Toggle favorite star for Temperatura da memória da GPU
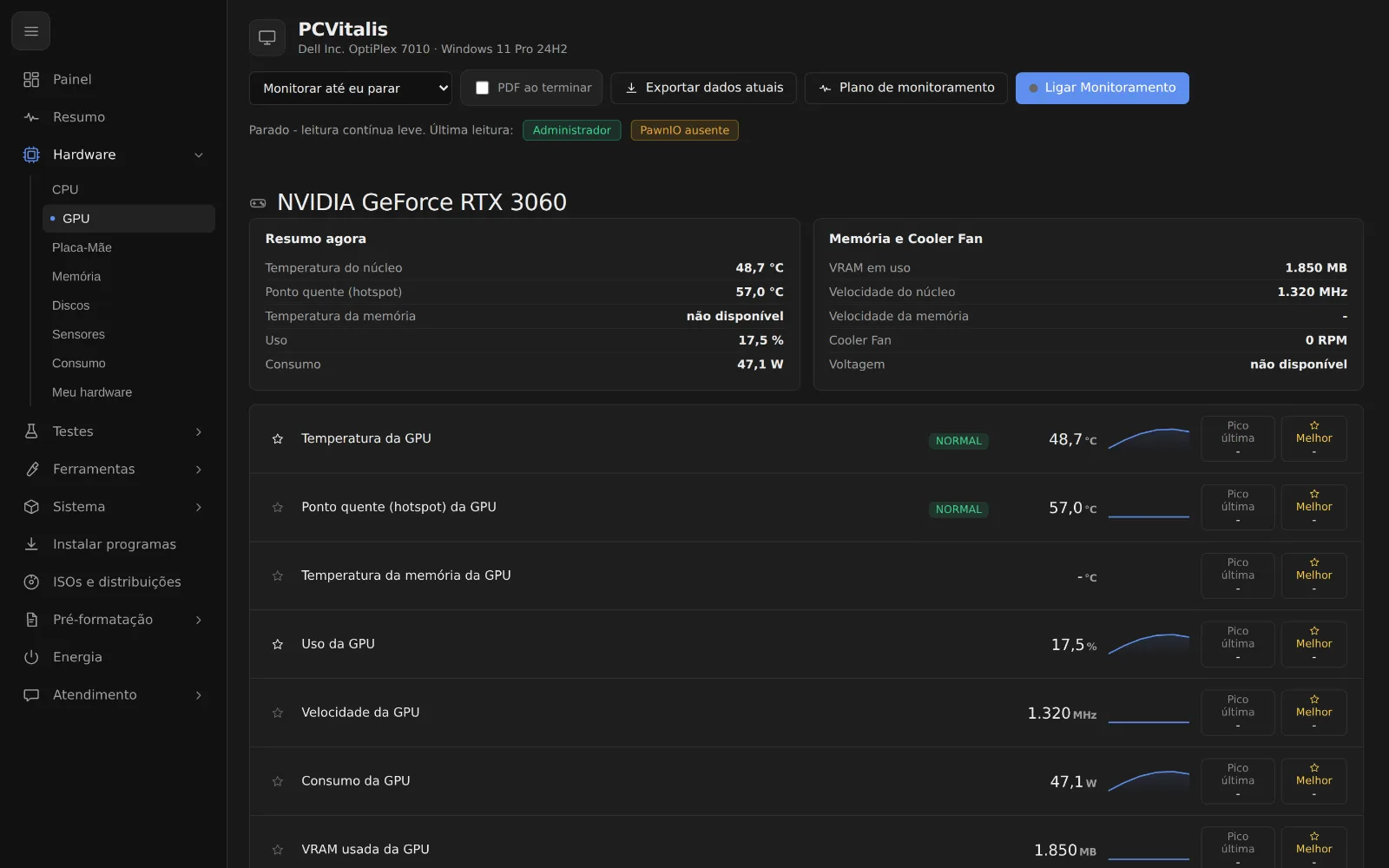 (278, 576)
